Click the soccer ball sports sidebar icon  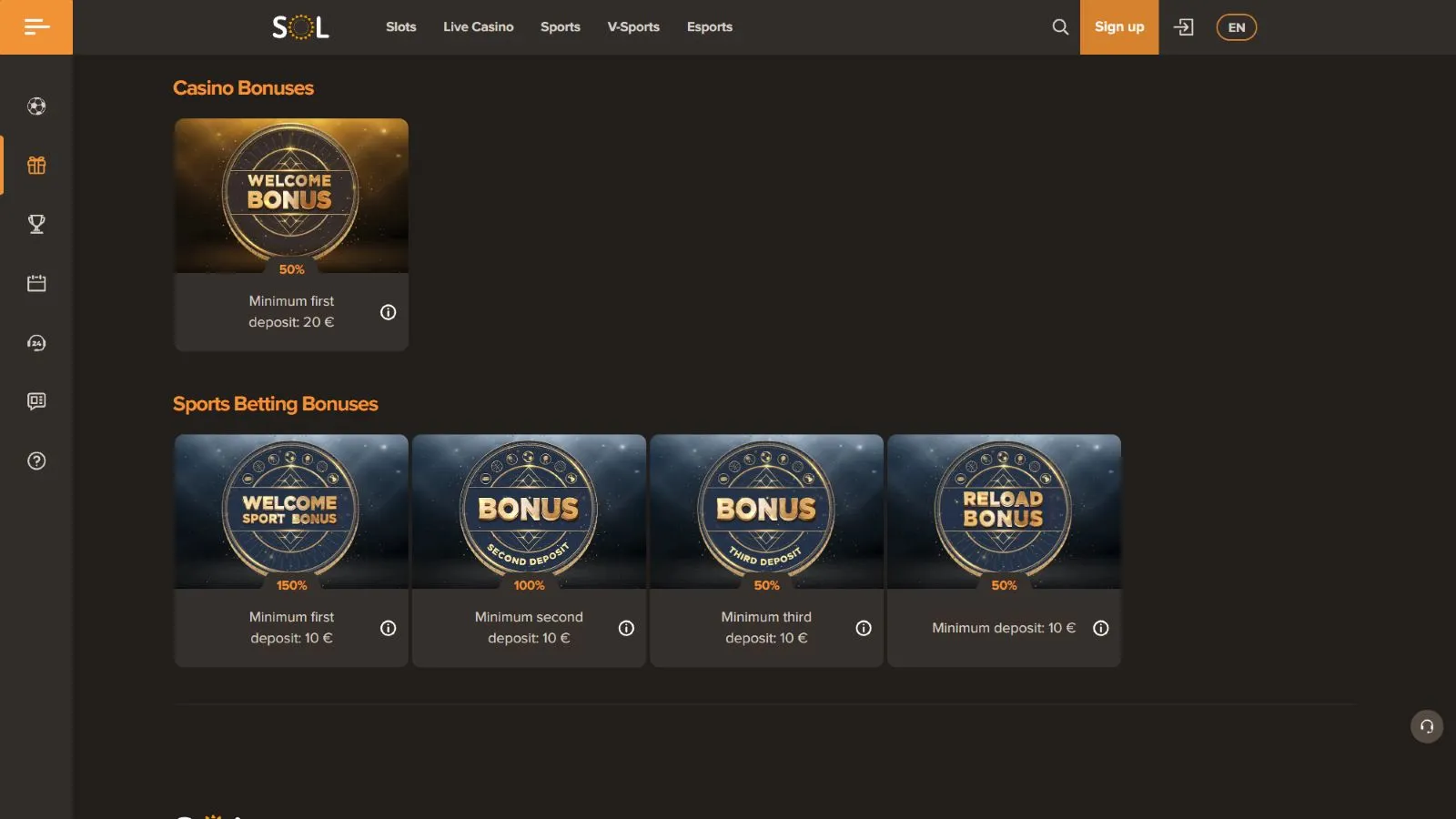tap(36, 106)
